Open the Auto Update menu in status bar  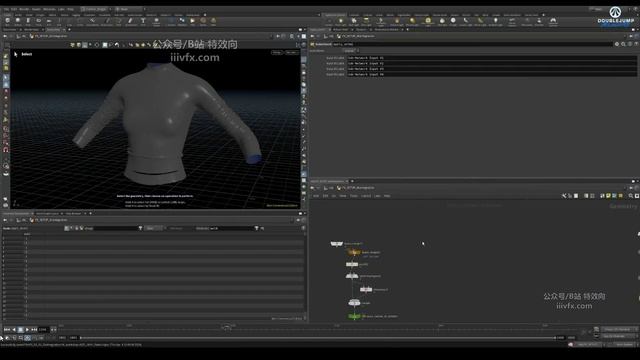624,345
